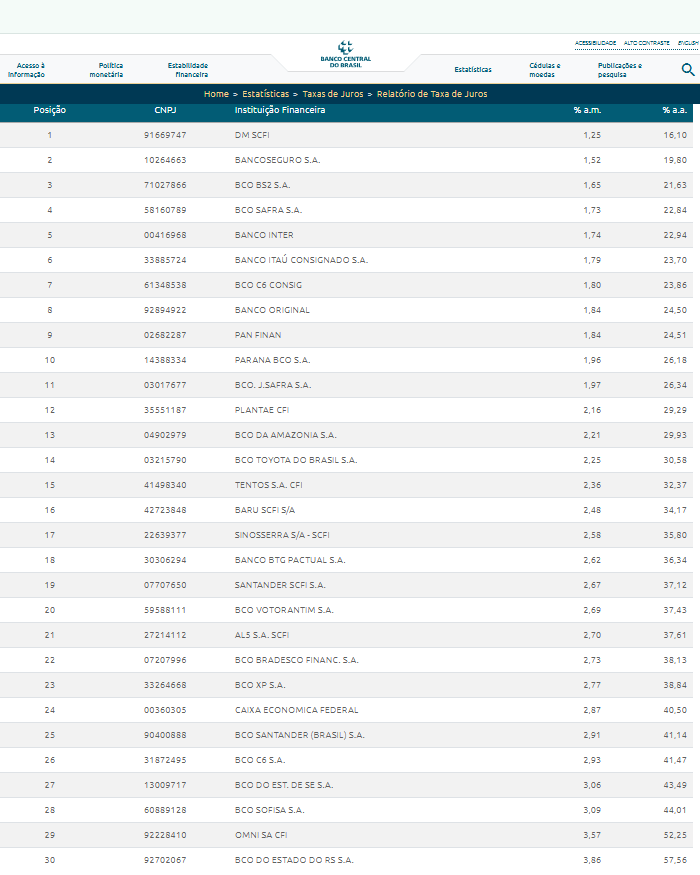Select BCO BS2 S.A. institution name
The height and width of the screenshot is (875, 700).
tap(262, 185)
